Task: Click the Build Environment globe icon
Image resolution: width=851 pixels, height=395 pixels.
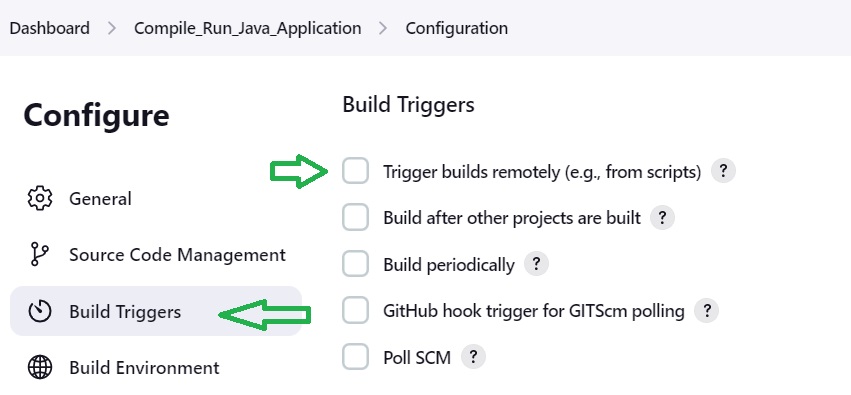Action: tap(40, 368)
